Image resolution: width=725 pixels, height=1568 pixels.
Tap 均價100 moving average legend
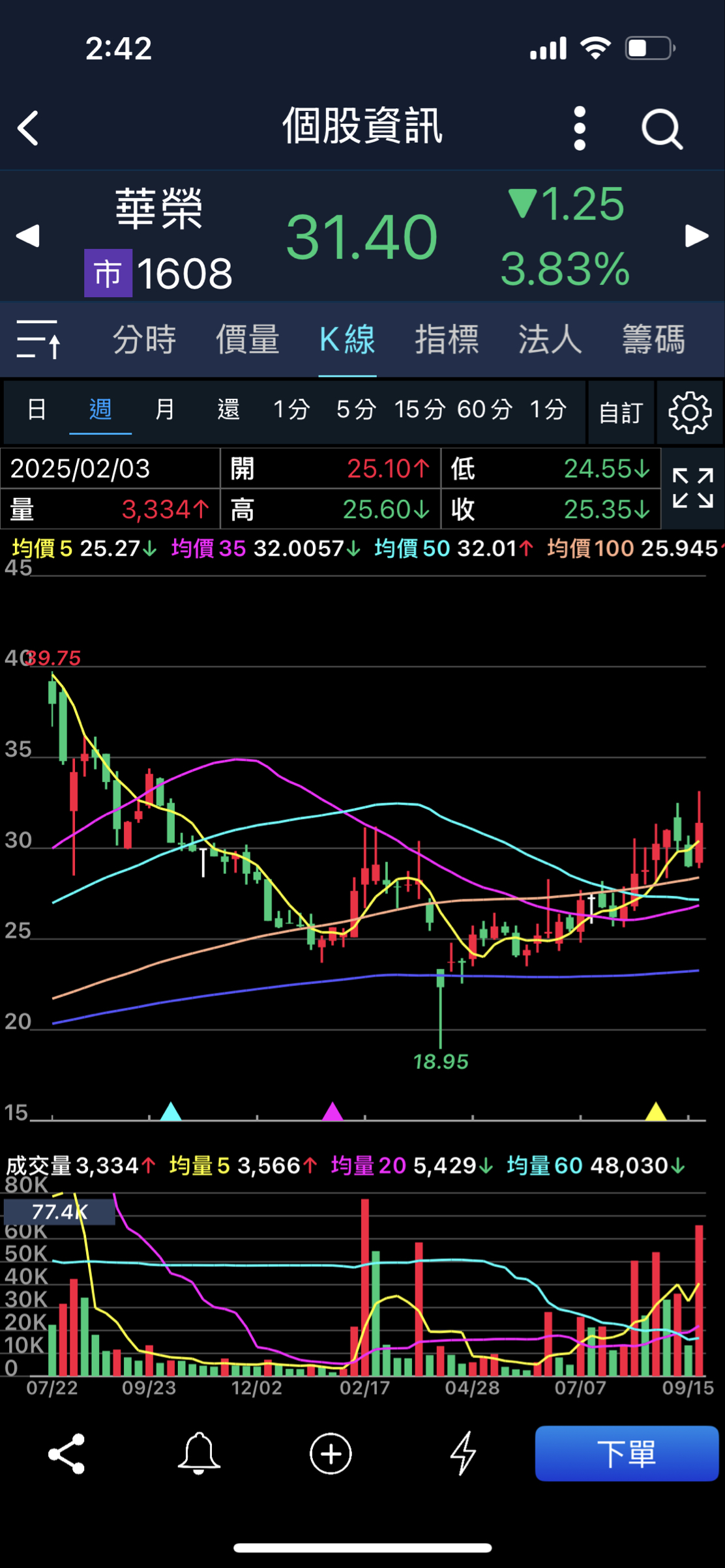pyautogui.click(x=635, y=548)
